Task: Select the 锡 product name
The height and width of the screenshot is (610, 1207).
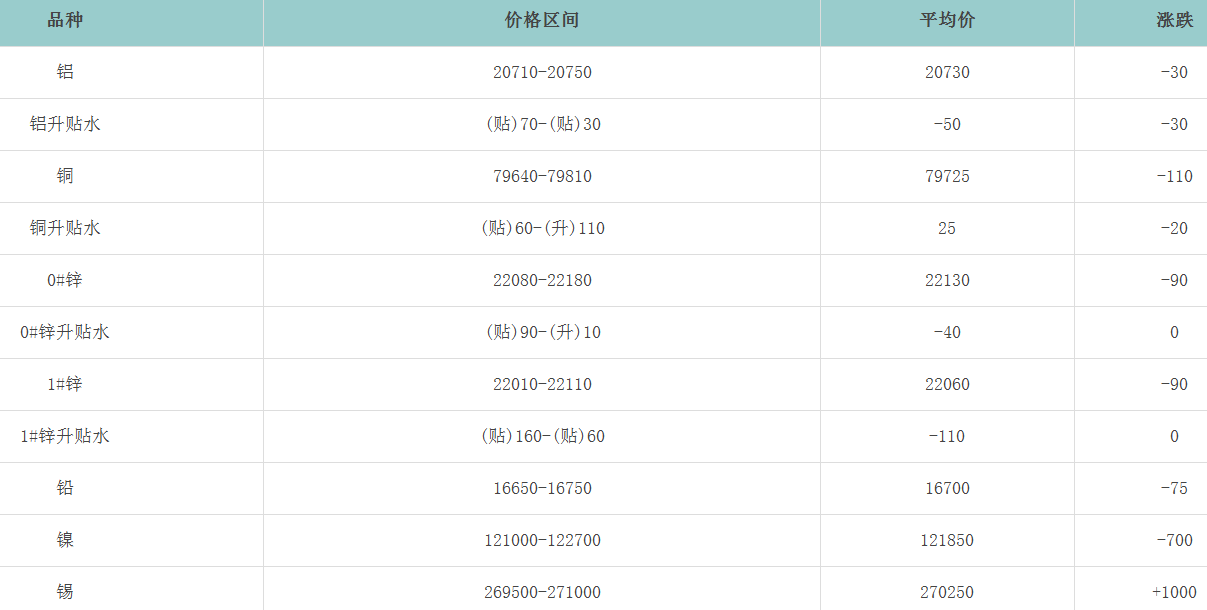Action: click(65, 592)
